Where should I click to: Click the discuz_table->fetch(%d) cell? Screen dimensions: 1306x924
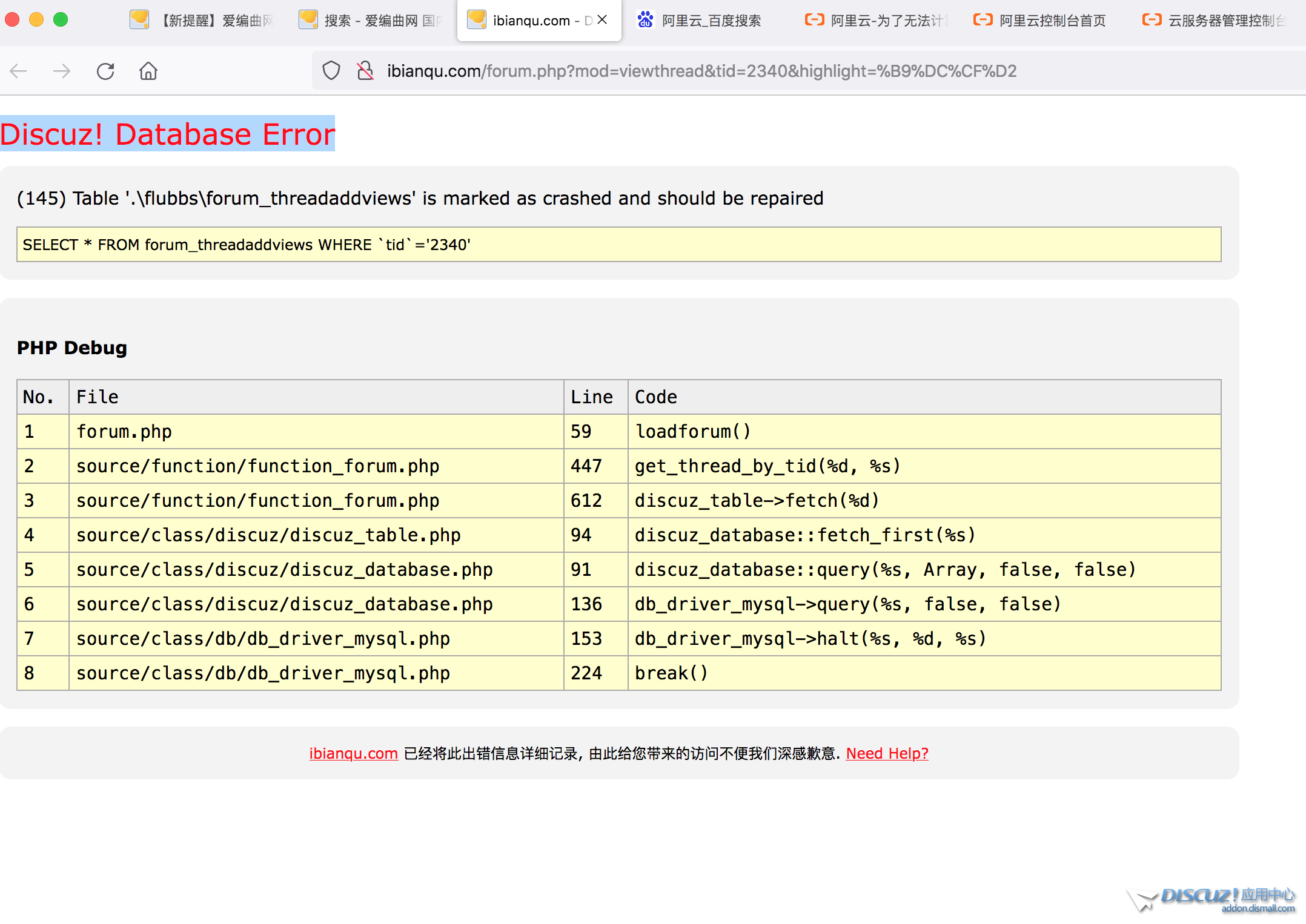[924, 501]
